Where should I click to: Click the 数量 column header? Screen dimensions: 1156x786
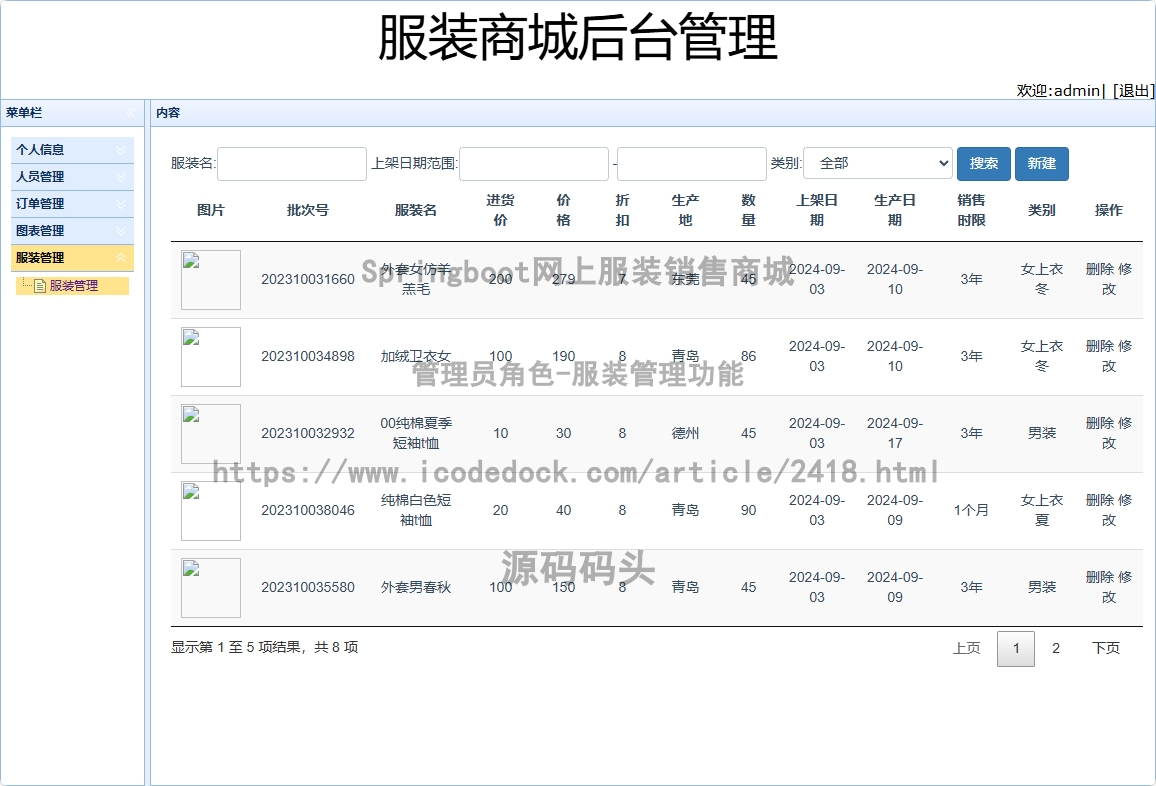748,210
